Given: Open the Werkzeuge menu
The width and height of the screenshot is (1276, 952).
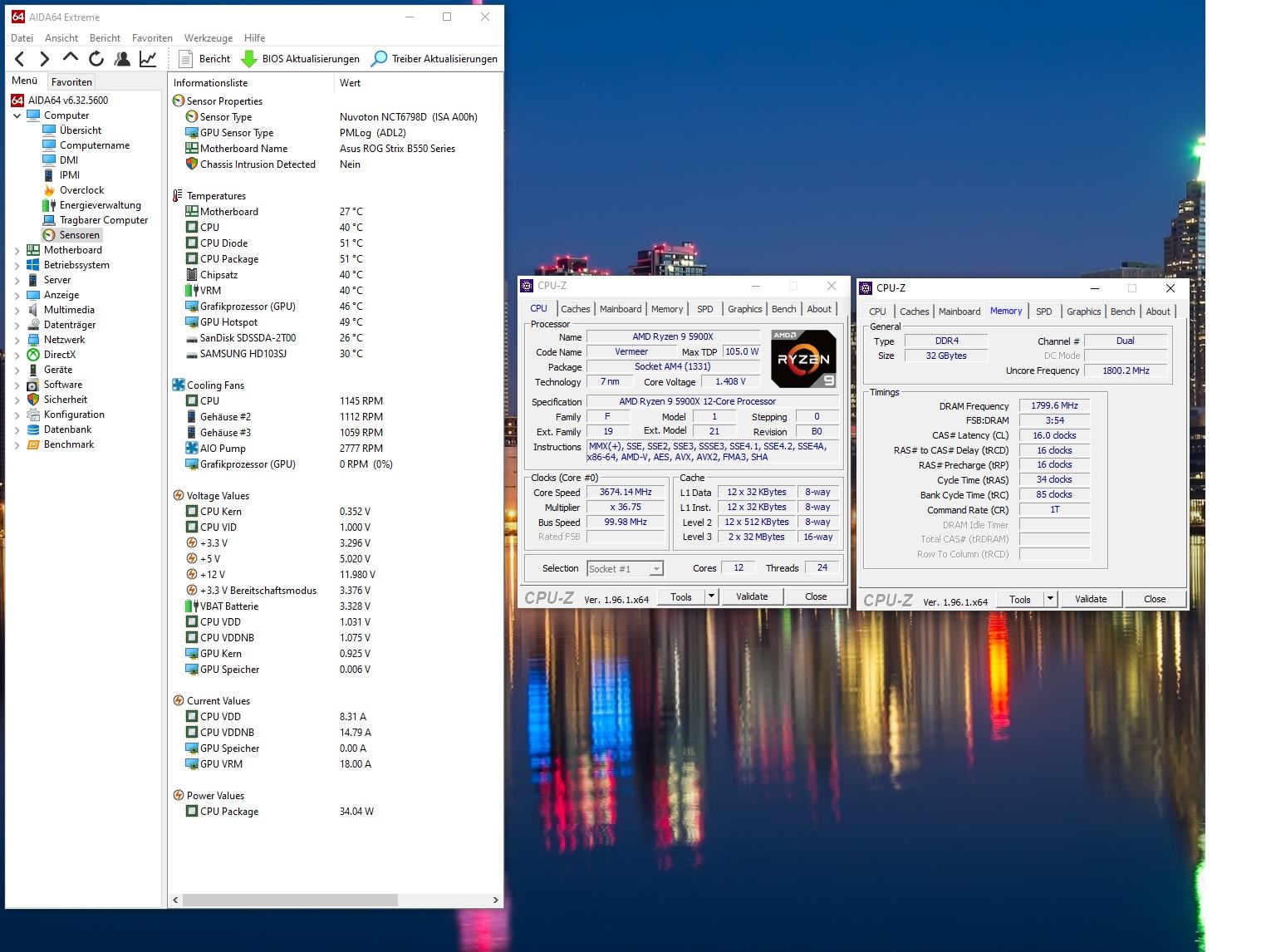Looking at the screenshot, I should 208,38.
